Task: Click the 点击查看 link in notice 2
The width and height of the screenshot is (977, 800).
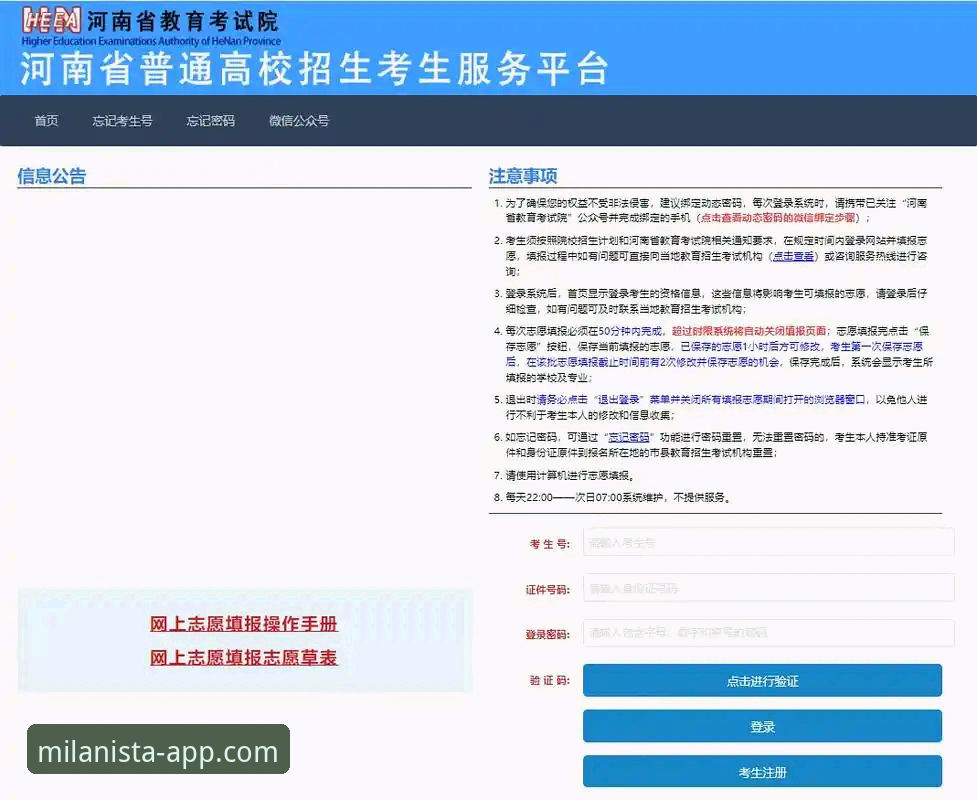Action: point(793,256)
